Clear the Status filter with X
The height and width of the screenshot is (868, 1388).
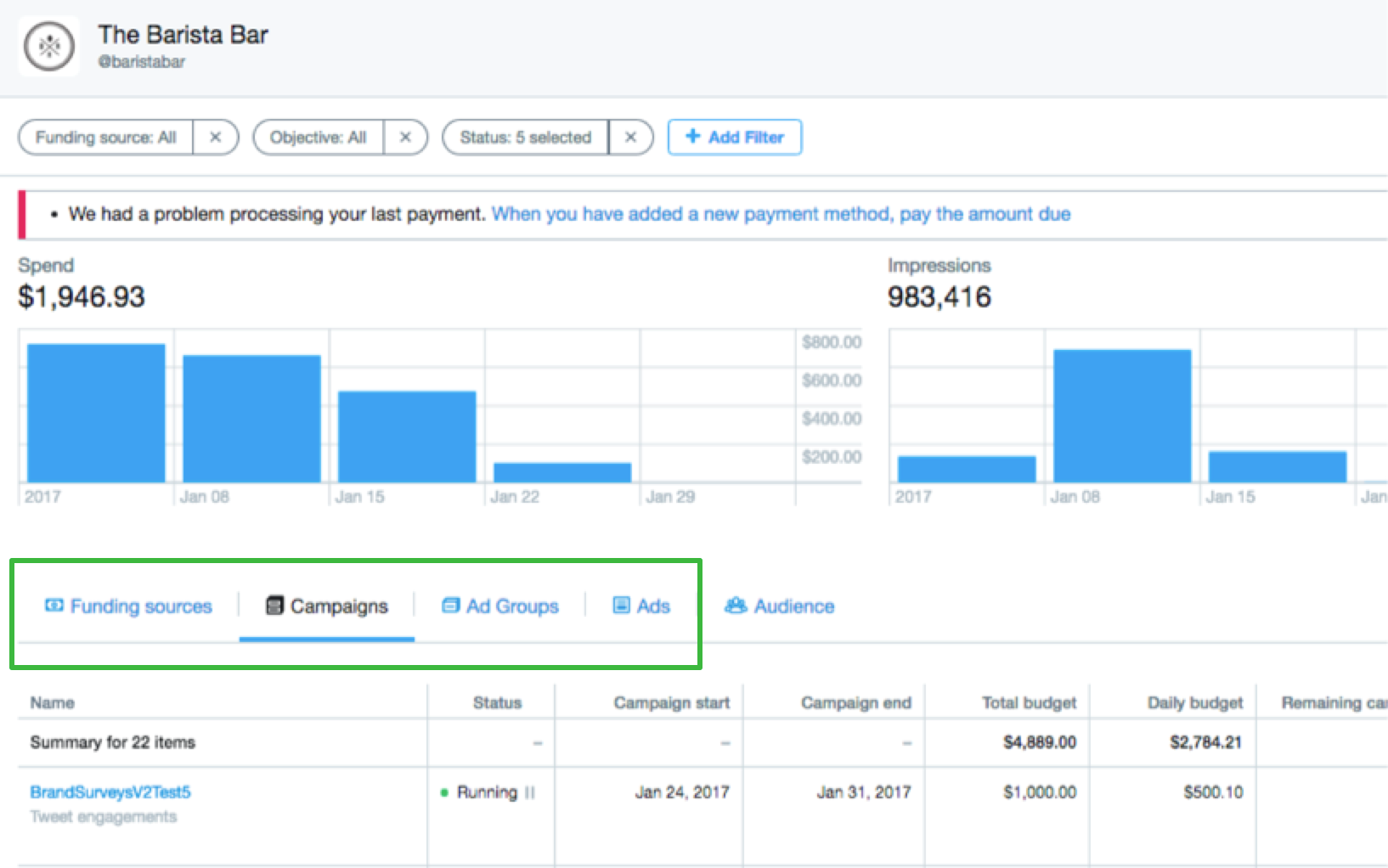pyautogui.click(x=630, y=138)
